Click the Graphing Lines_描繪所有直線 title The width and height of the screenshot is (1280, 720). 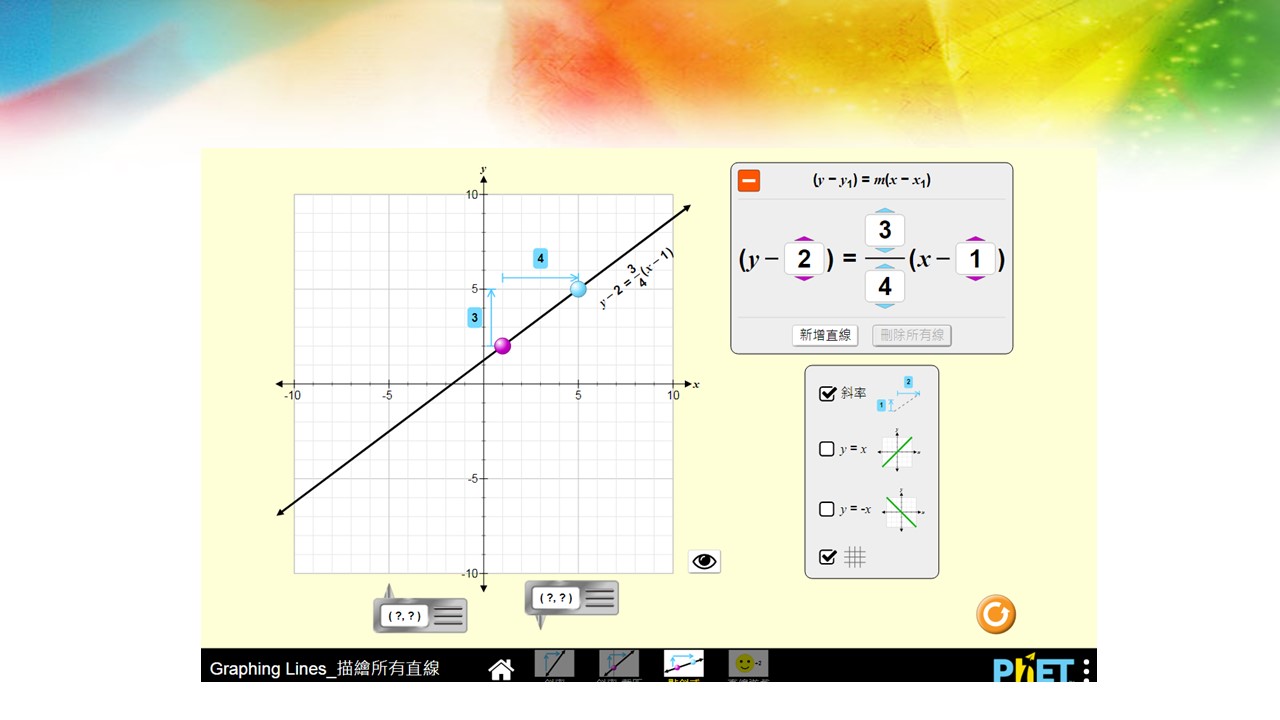(x=325, y=669)
